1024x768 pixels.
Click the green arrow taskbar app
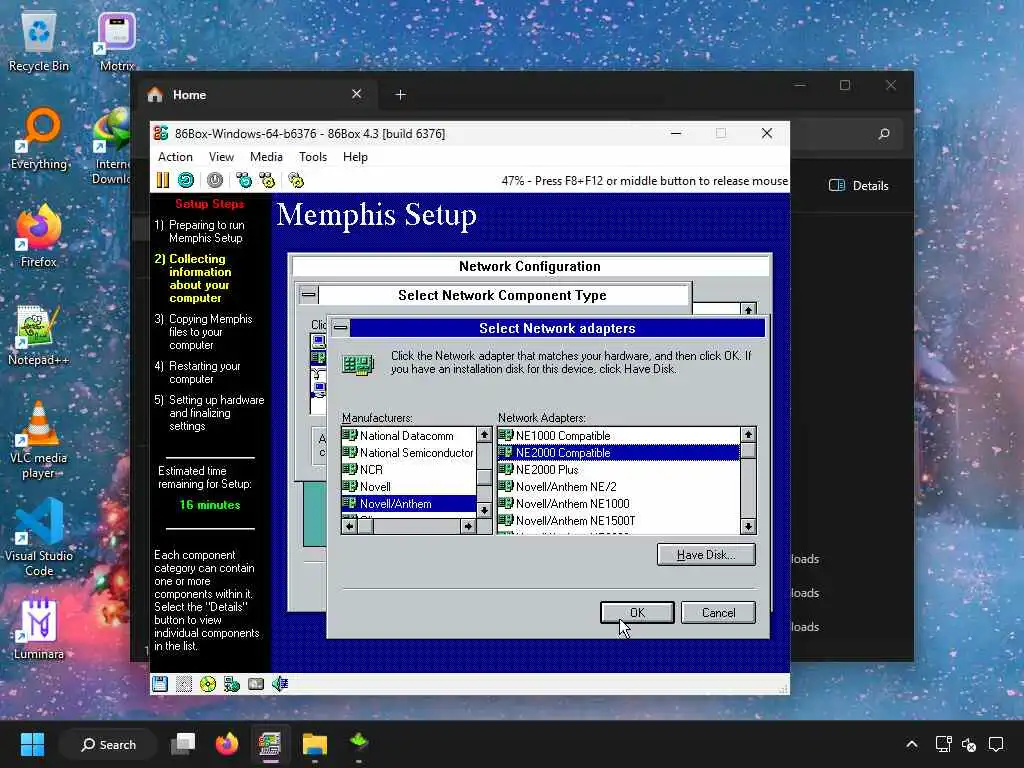coord(359,743)
